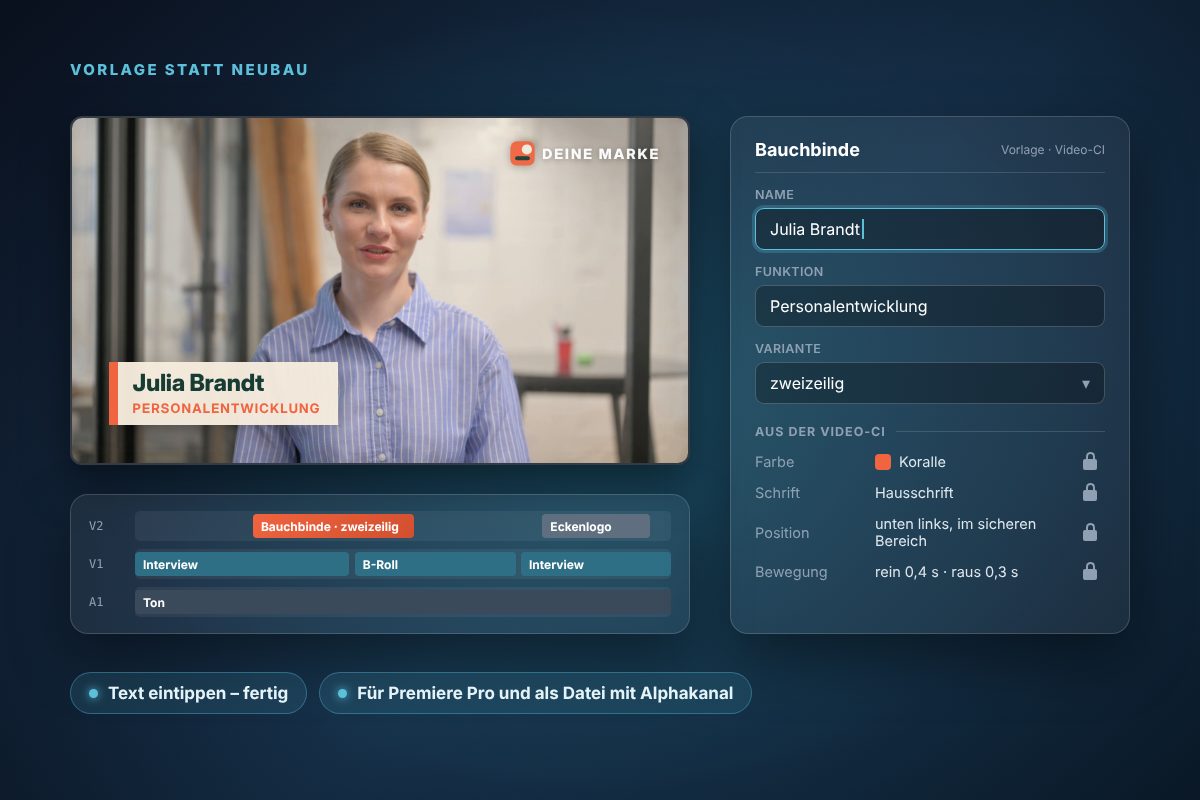Select the Eckenlogo clip on track V2

[596, 526]
